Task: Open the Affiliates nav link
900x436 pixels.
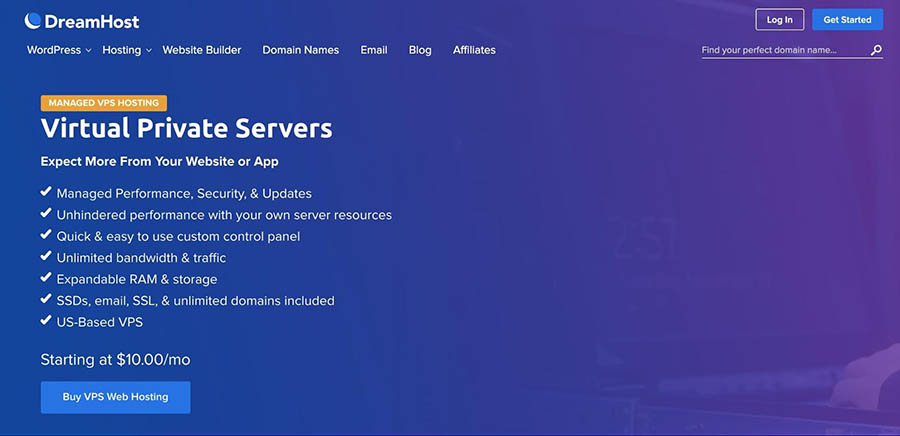Action: point(474,50)
